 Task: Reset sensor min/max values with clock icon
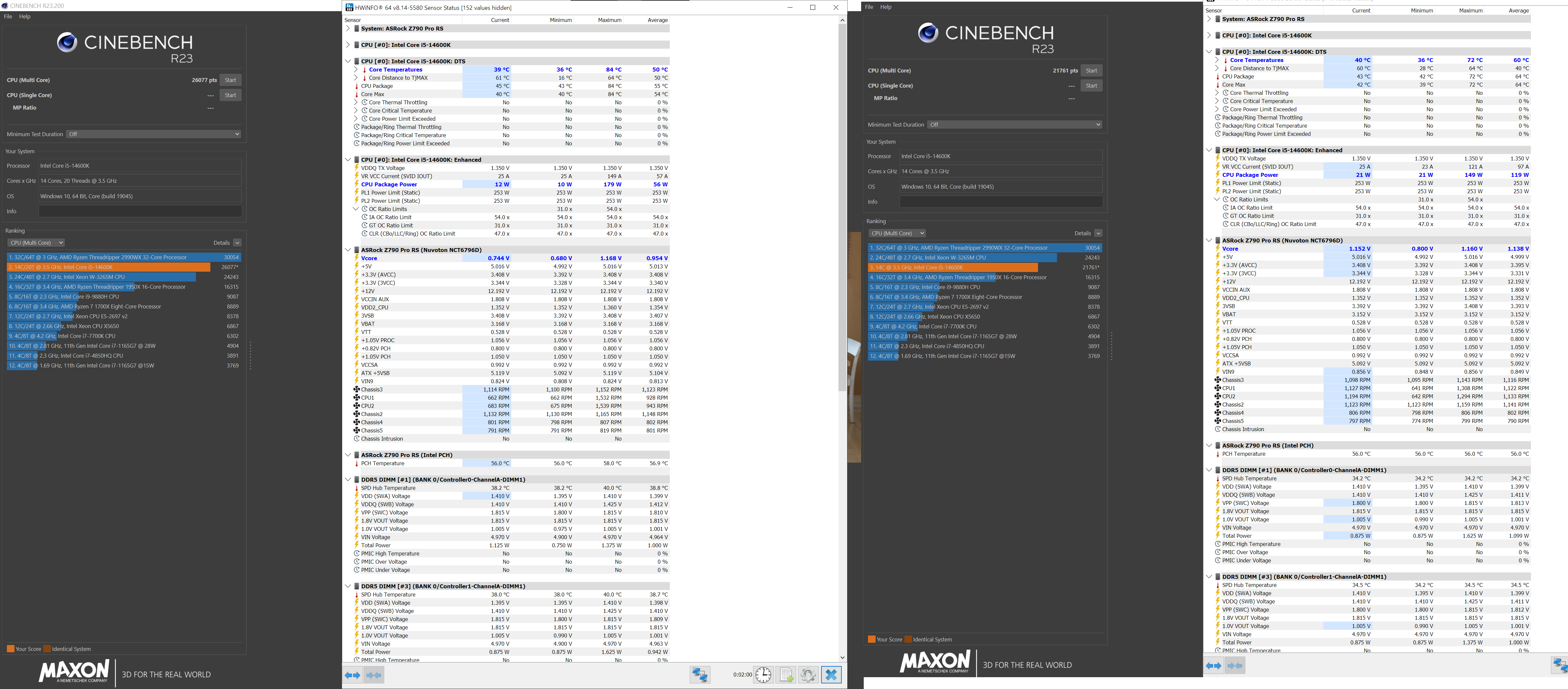(x=763, y=674)
